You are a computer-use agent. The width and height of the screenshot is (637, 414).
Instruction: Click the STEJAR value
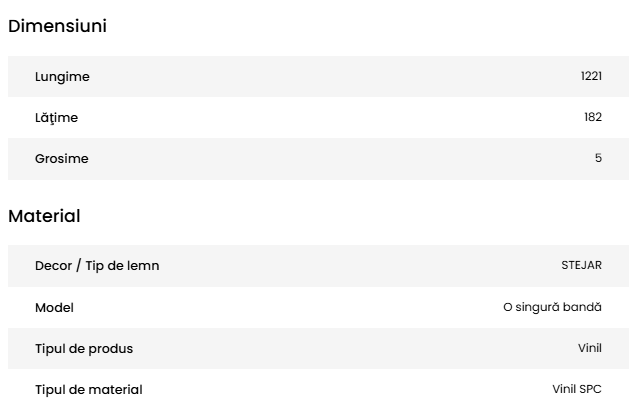coord(581,266)
